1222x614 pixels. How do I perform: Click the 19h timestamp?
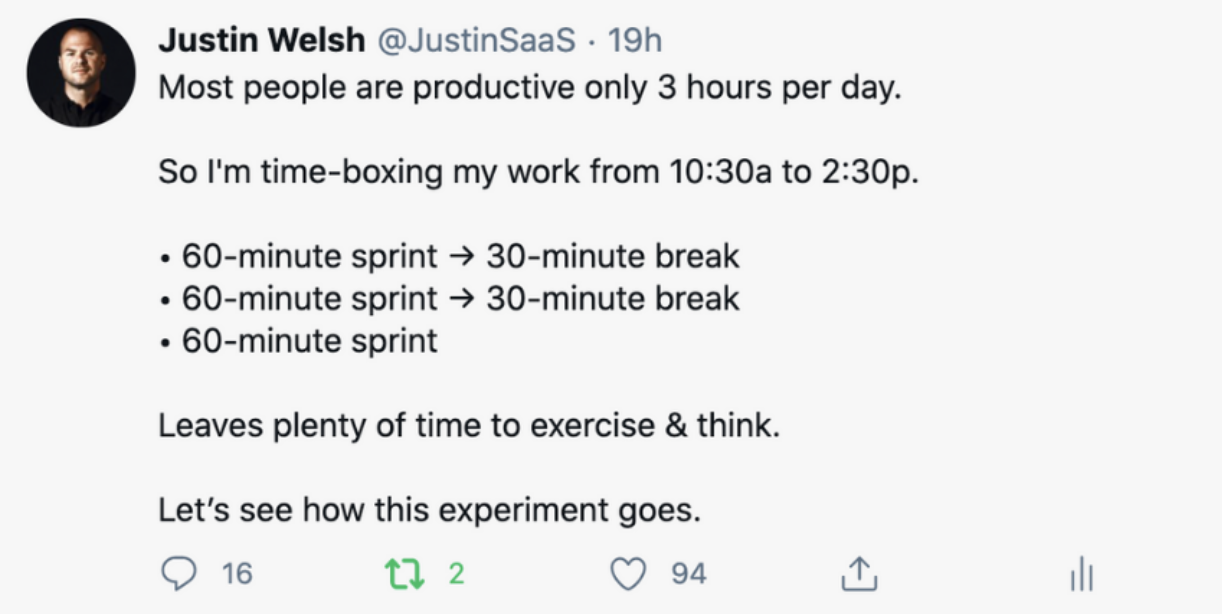tap(635, 40)
